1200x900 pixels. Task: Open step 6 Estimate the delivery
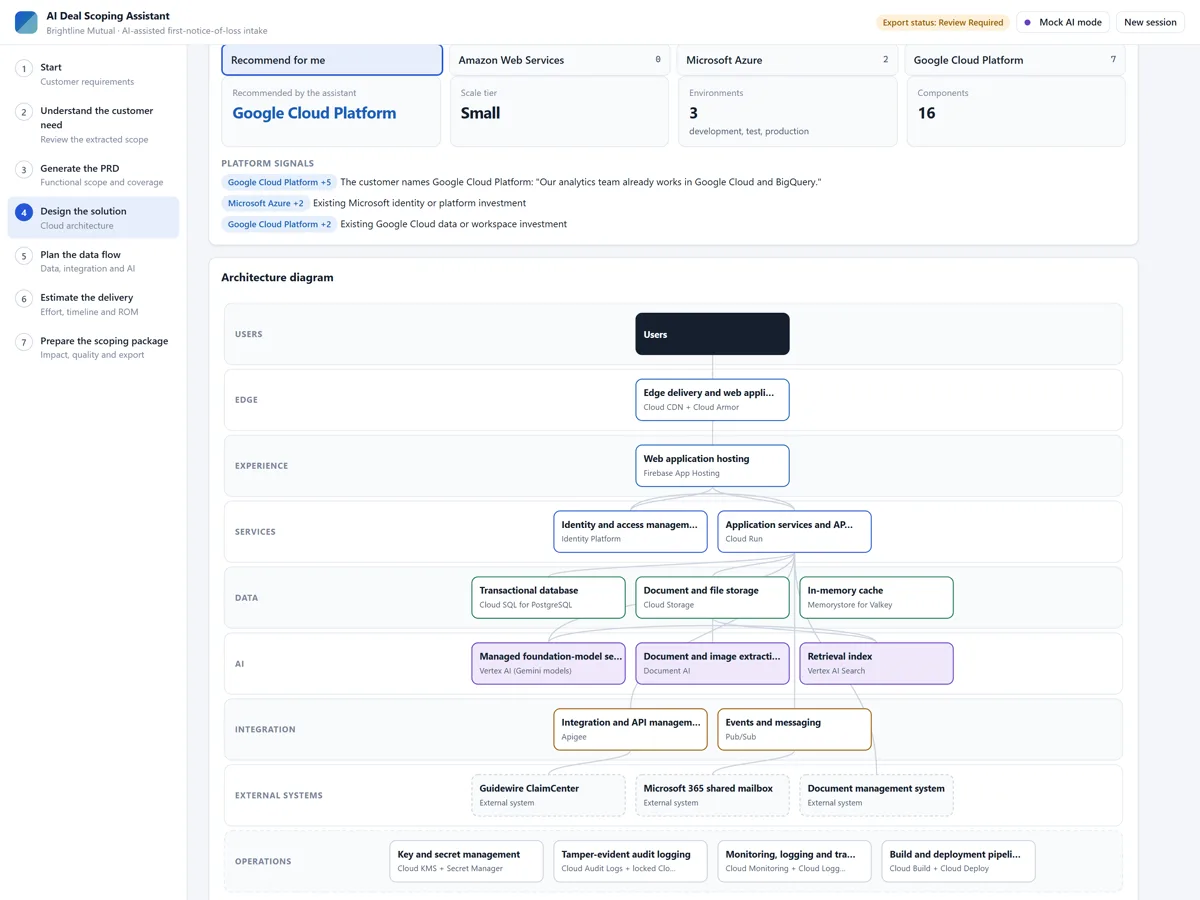[x=93, y=304]
